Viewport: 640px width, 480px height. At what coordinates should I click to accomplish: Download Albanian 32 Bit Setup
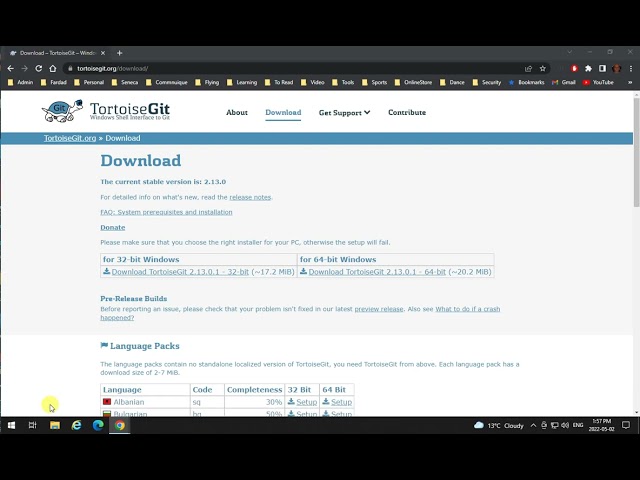pyautogui.click(x=307, y=402)
